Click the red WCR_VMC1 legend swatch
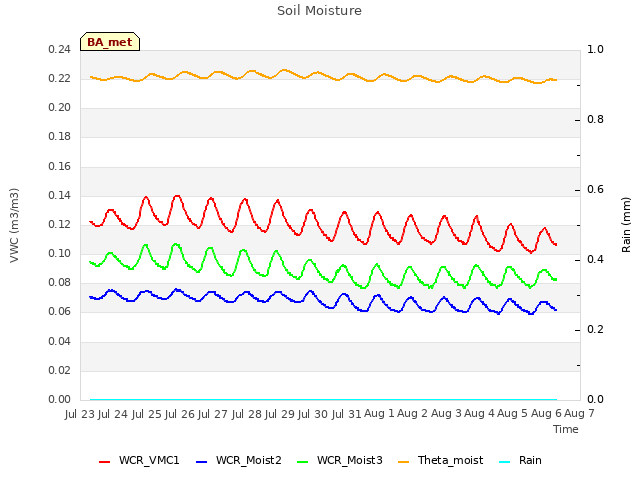This screenshot has height=480, width=640. click(x=104, y=462)
